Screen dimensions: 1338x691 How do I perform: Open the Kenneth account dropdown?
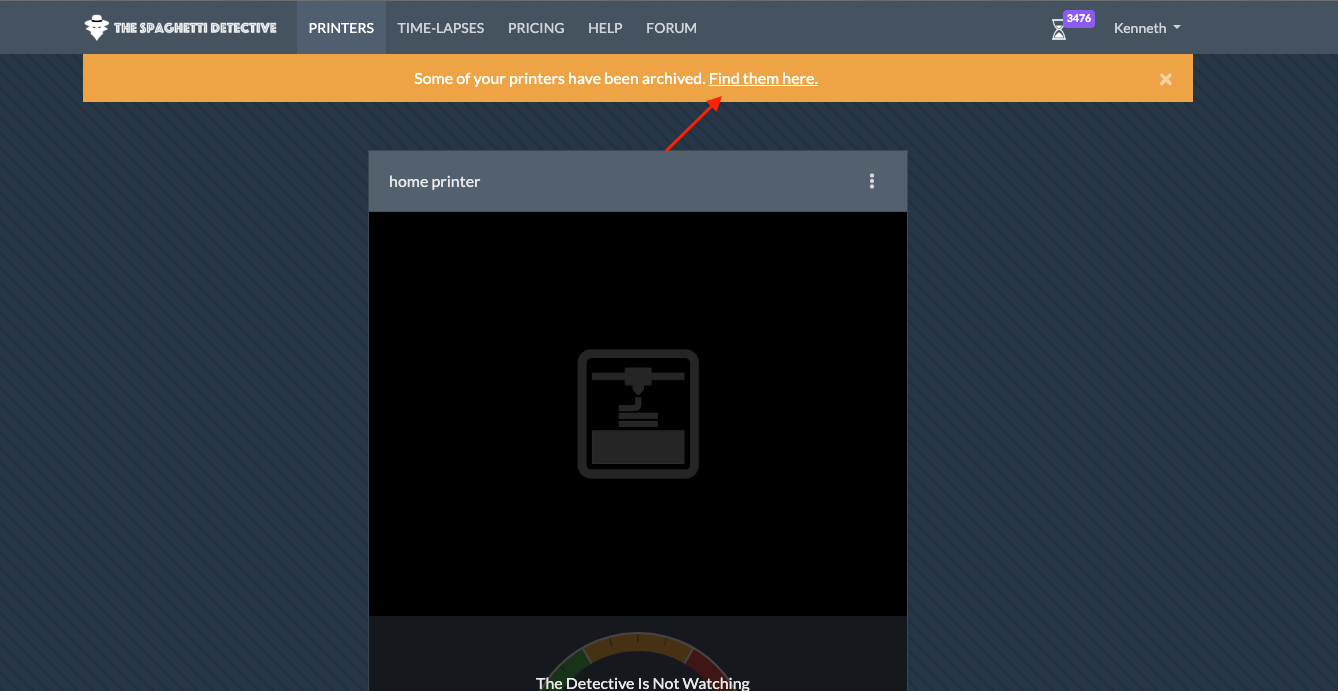[x=1147, y=28]
